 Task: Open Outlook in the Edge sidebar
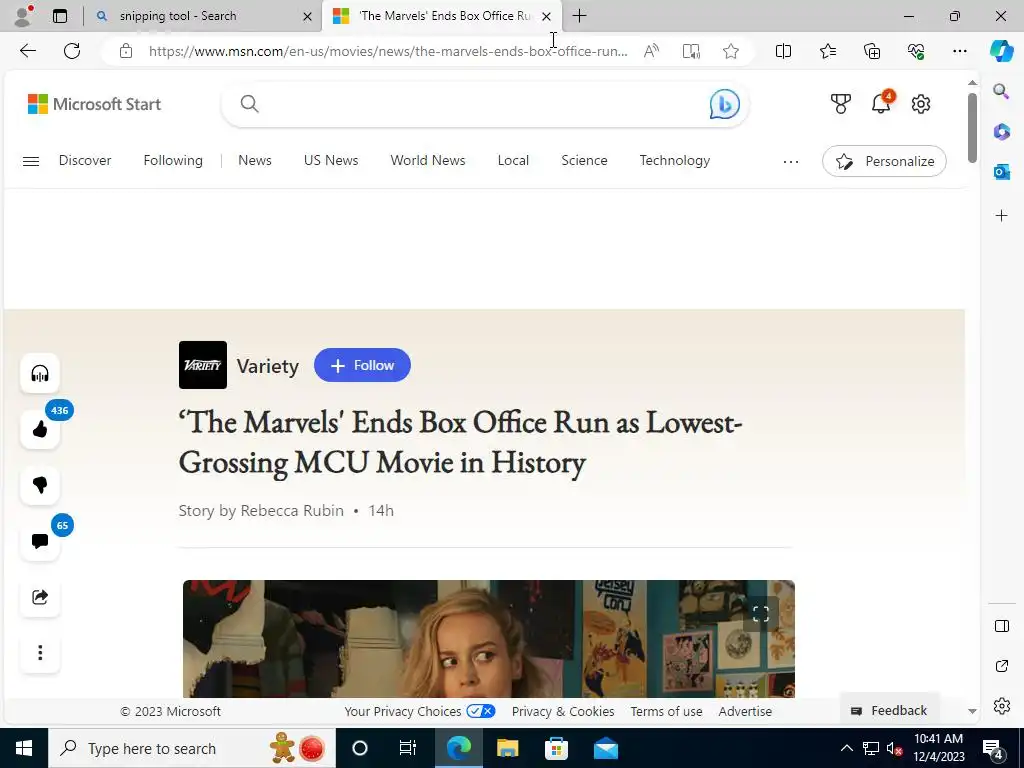tap(1001, 172)
